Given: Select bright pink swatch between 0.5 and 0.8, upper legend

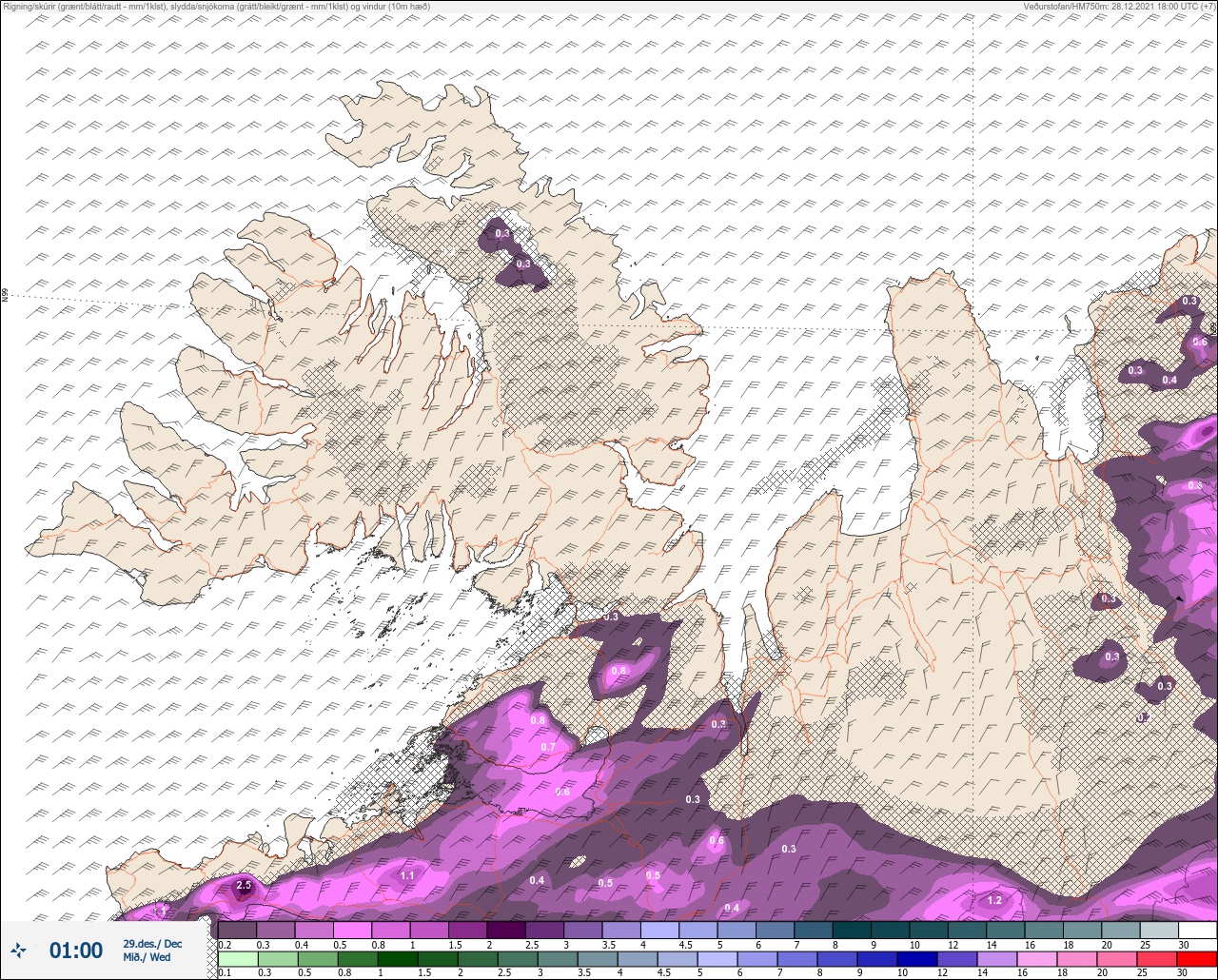Looking at the screenshot, I should [x=353, y=930].
